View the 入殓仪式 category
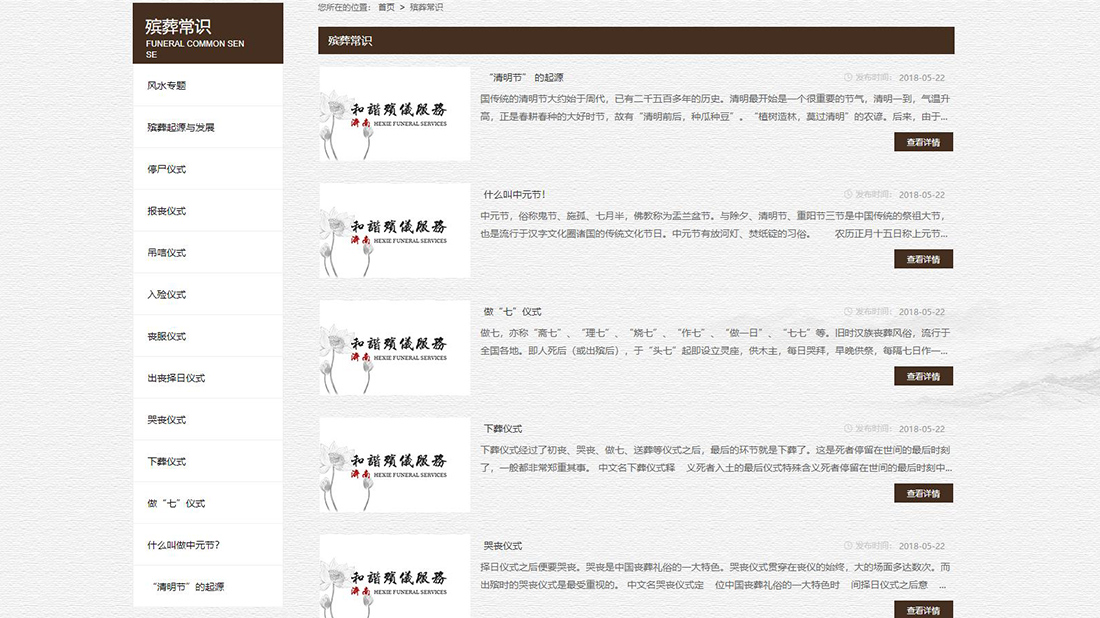This screenshot has height=618, width=1100. [x=169, y=294]
